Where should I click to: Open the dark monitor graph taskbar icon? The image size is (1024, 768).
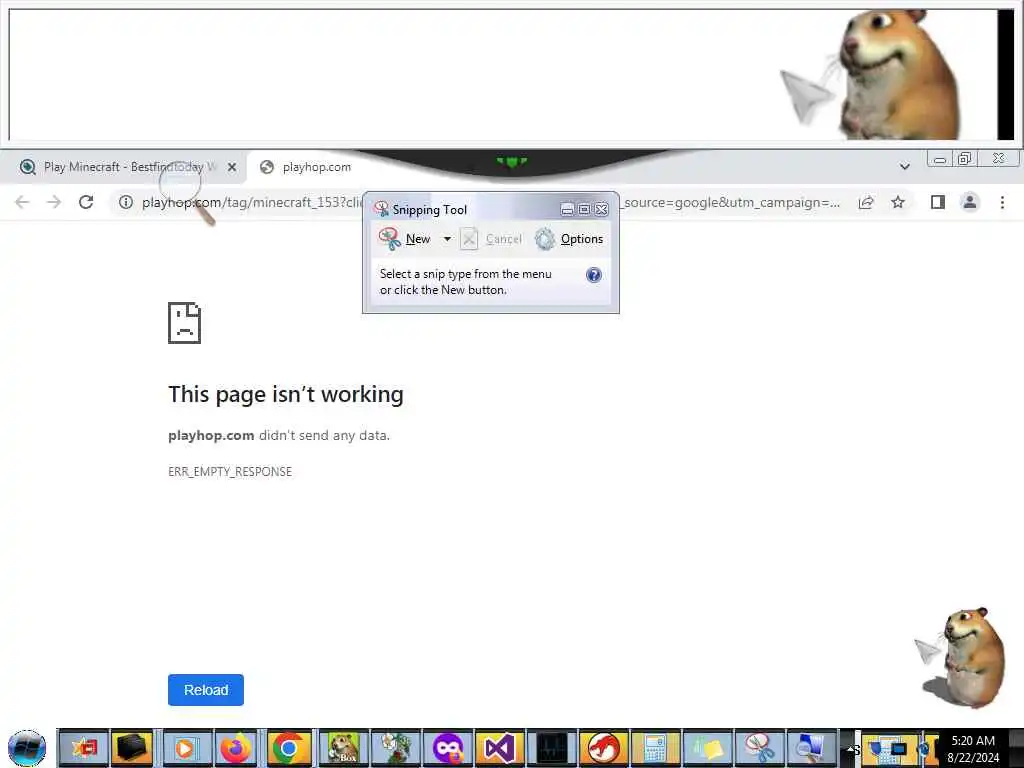[x=552, y=748]
